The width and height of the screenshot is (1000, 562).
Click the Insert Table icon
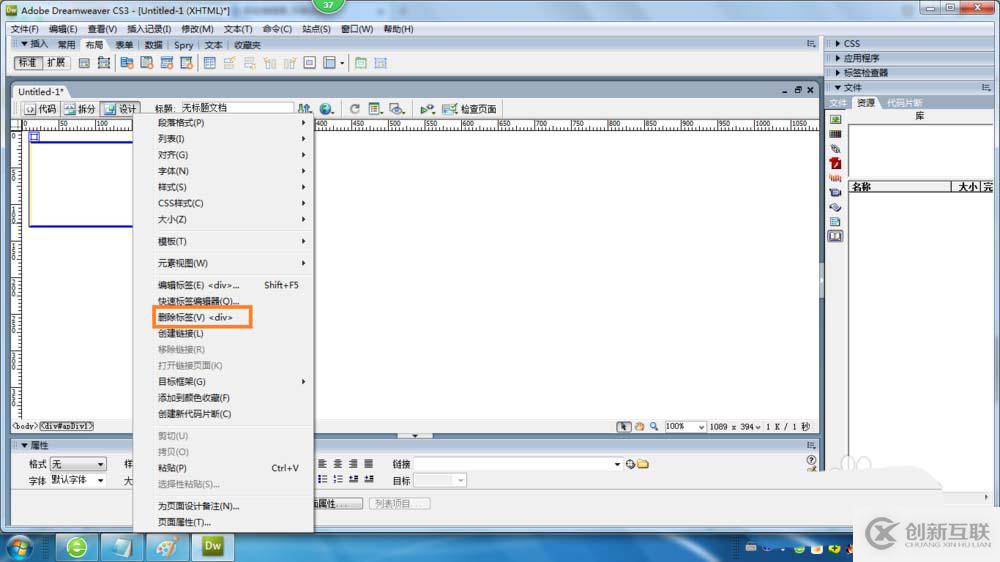click(x=209, y=63)
